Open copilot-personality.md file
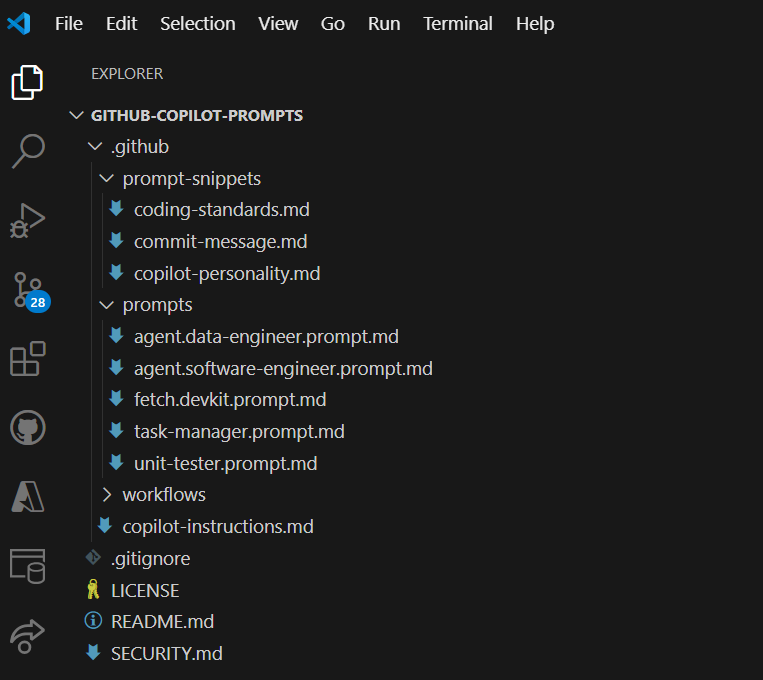The width and height of the screenshot is (763, 680). click(227, 274)
